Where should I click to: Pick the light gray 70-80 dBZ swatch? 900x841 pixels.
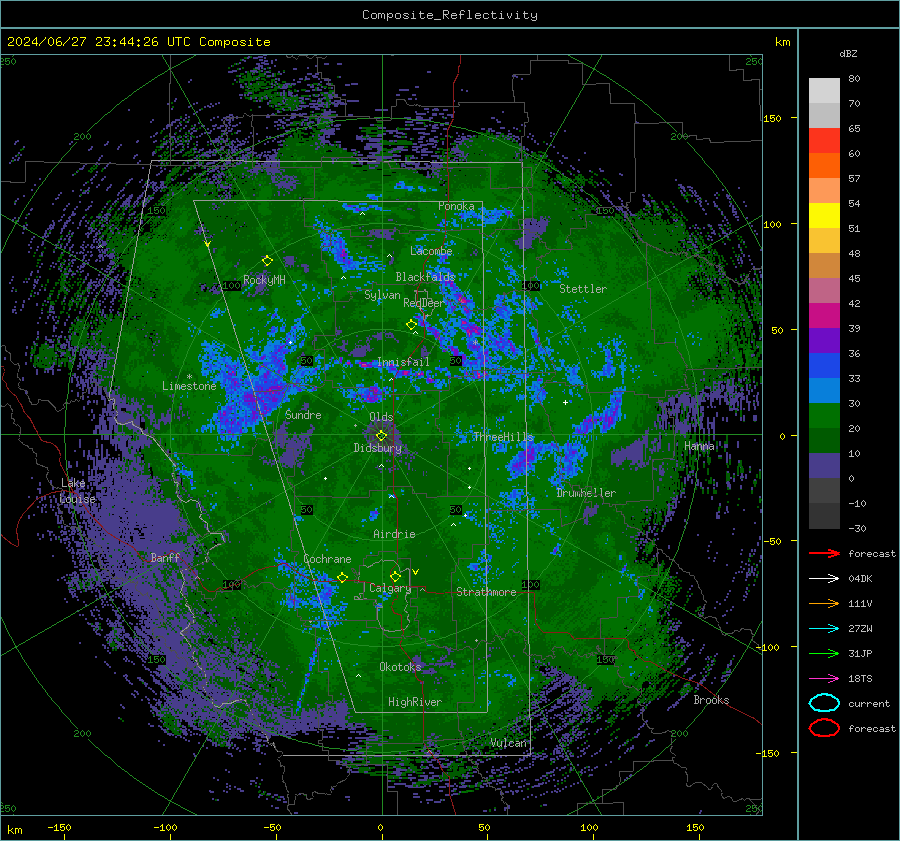(824, 90)
